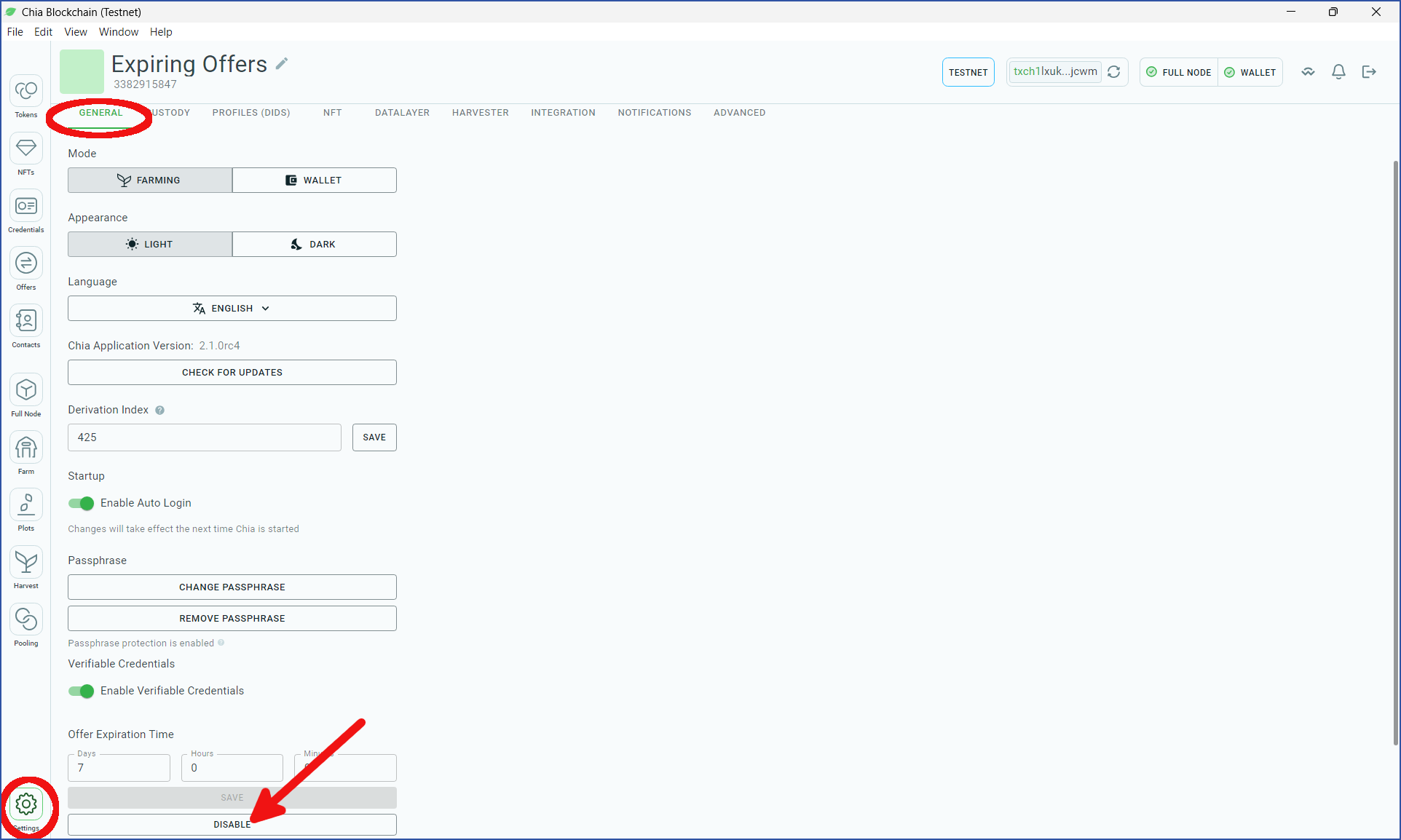Image resolution: width=1401 pixels, height=840 pixels.
Task: Switch to the DataLayer tab
Action: pos(402,113)
